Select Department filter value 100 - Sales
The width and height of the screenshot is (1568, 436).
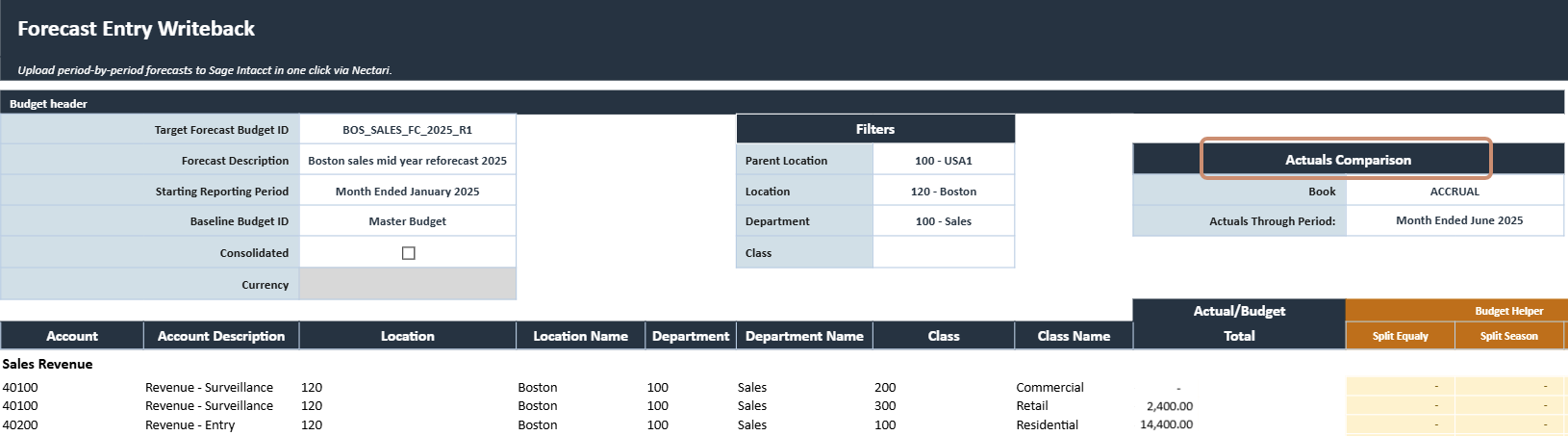coord(944,221)
